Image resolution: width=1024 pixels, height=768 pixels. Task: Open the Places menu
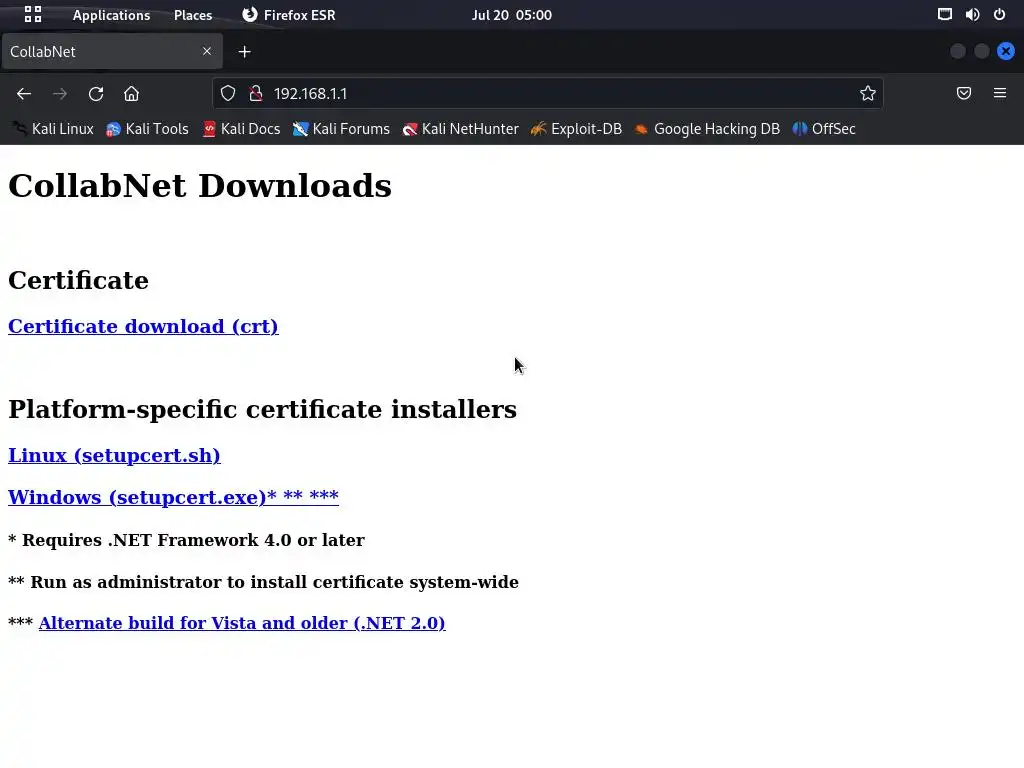[193, 15]
